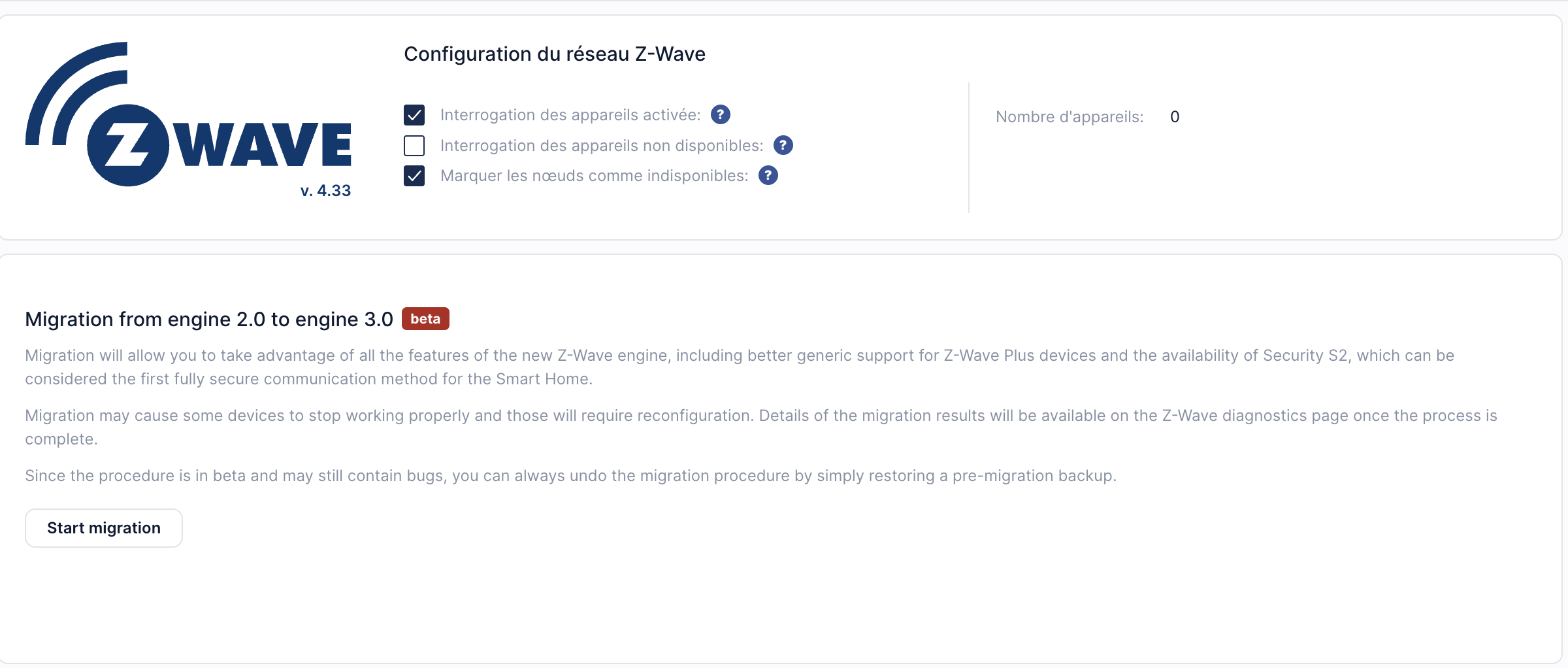Show help for Marquer les nœuds comme indisponibles

pyautogui.click(x=768, y=176)
